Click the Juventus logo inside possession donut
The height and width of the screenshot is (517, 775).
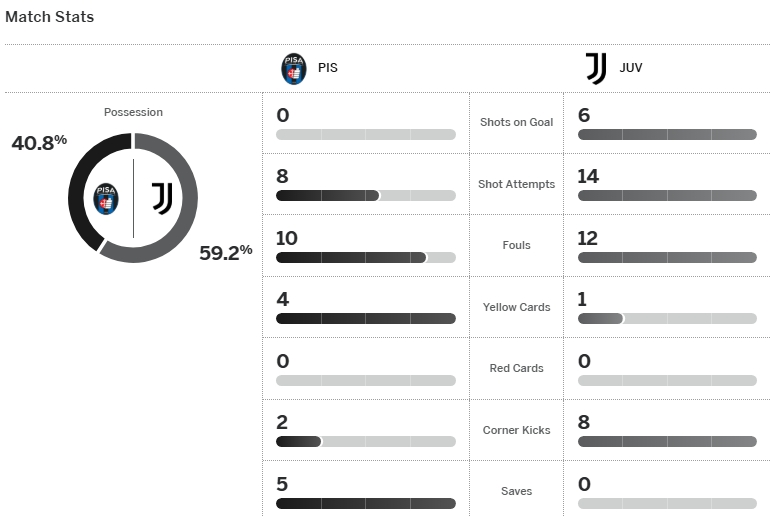(x=162, y=198)
